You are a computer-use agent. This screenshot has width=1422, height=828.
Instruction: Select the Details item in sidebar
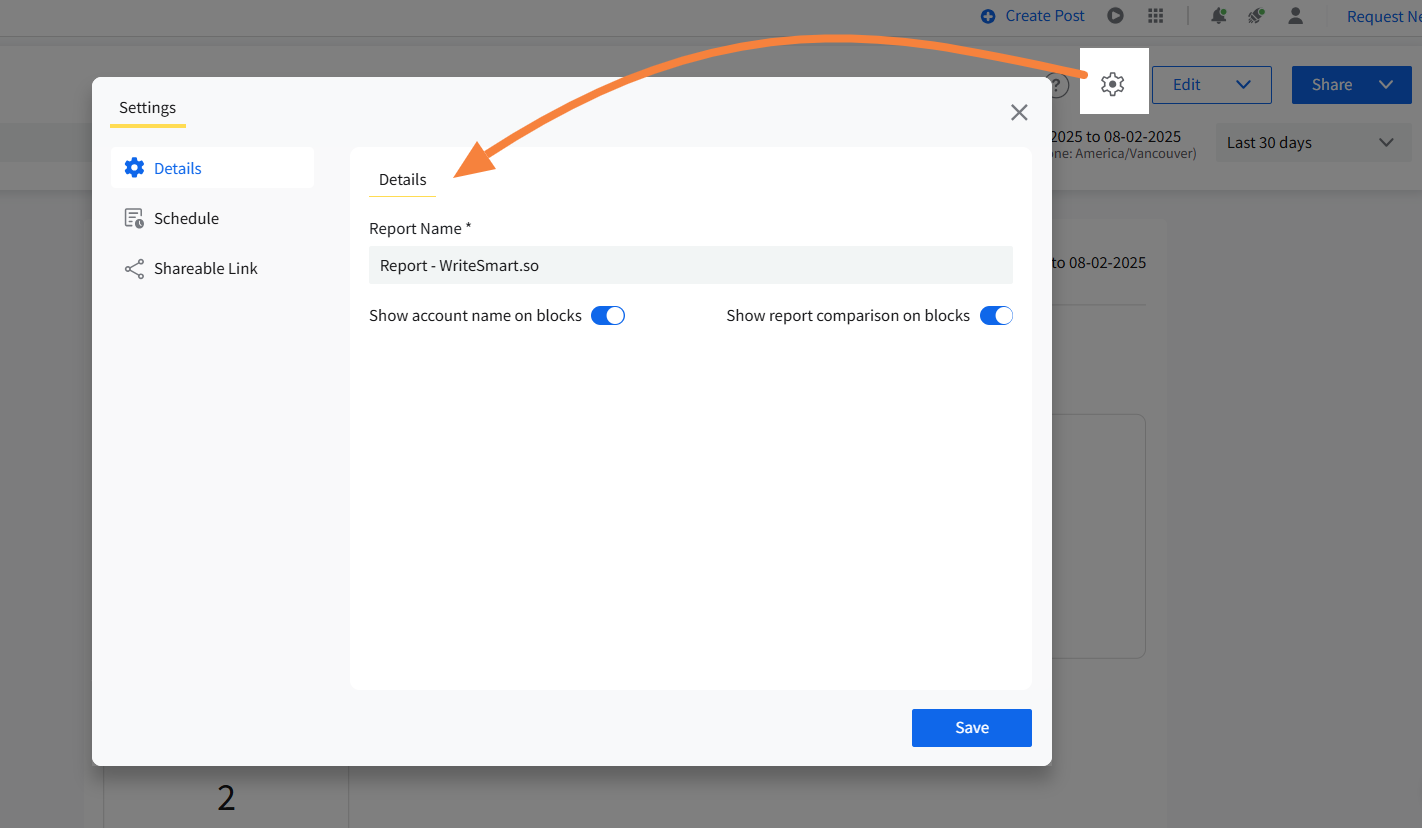point(178,169)
